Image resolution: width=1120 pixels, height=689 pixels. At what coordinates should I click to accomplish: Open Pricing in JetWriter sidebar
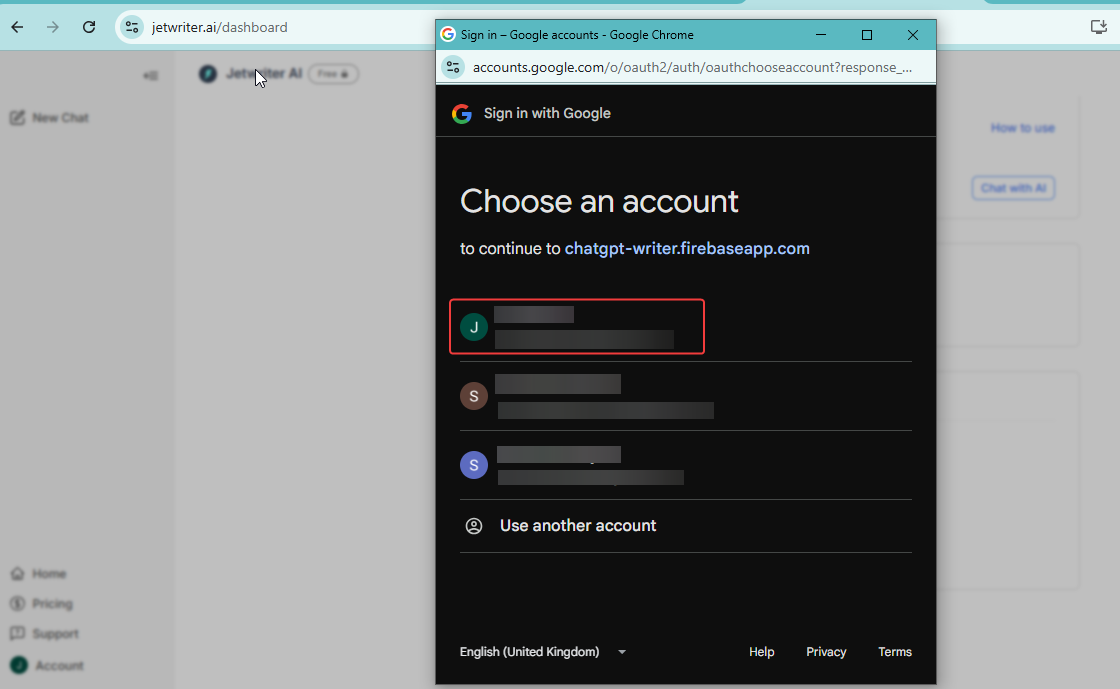41,603
